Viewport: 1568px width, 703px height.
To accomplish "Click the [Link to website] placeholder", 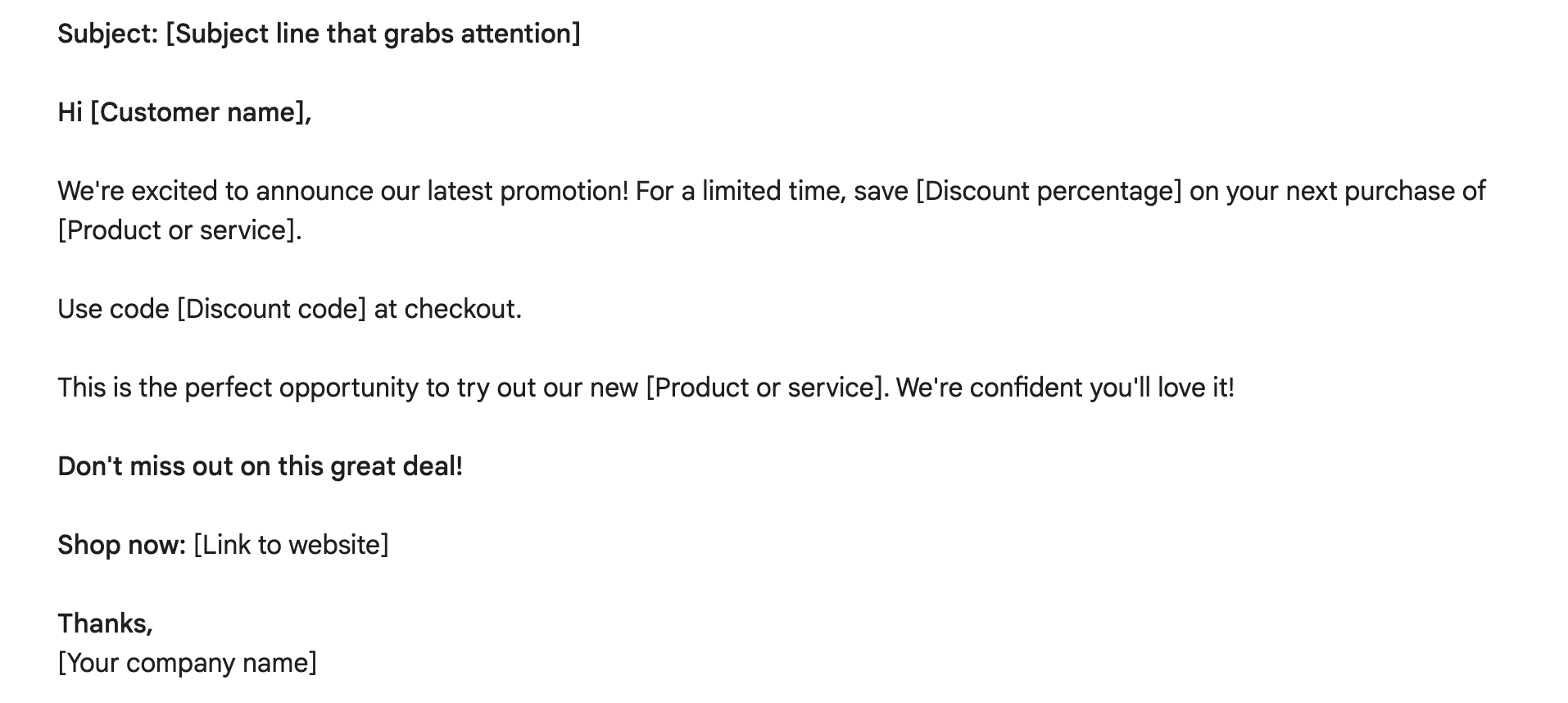I will click(x=291, y=545).
